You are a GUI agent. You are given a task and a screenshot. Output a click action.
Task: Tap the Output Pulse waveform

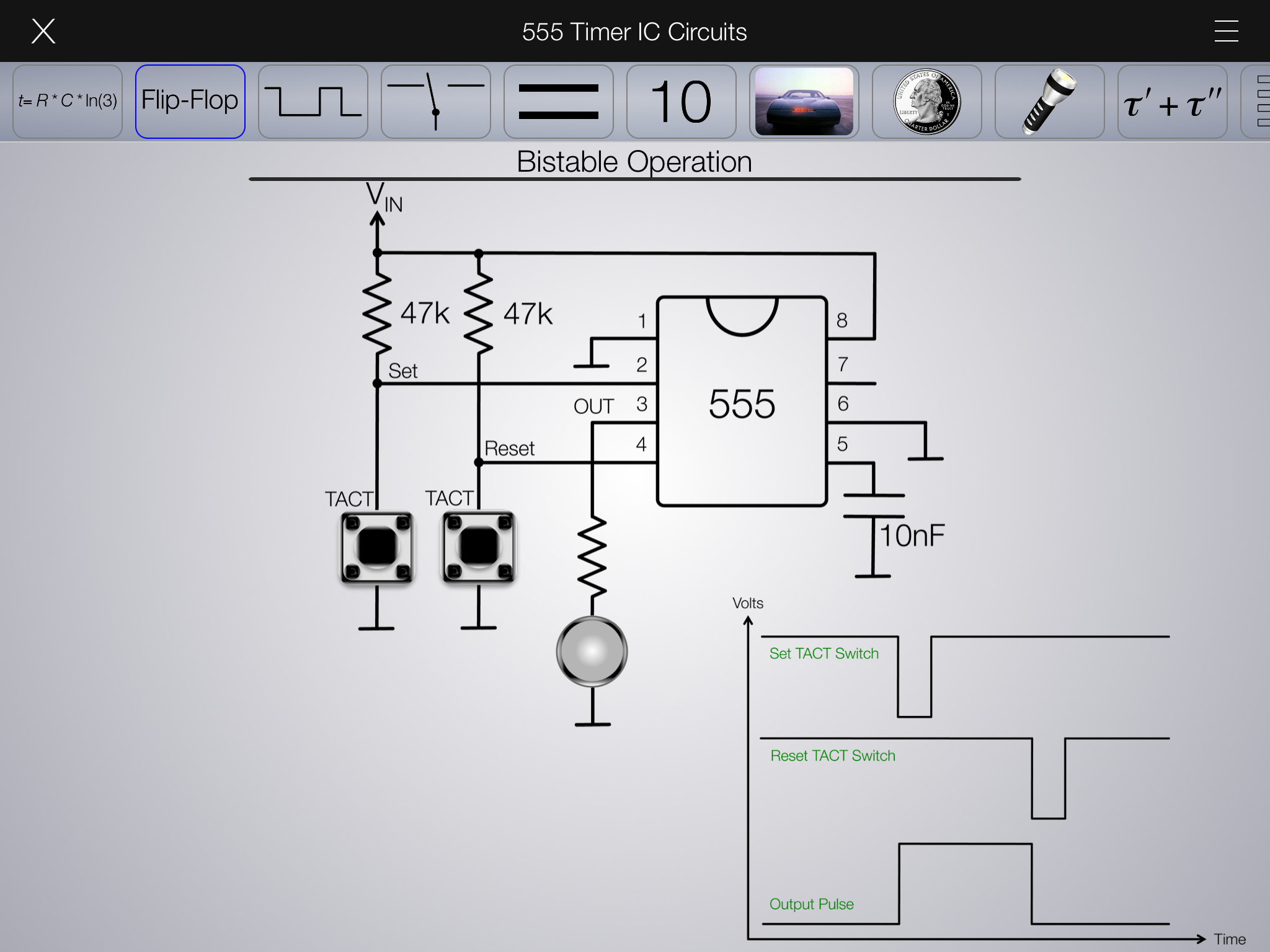tap(964, 883)
